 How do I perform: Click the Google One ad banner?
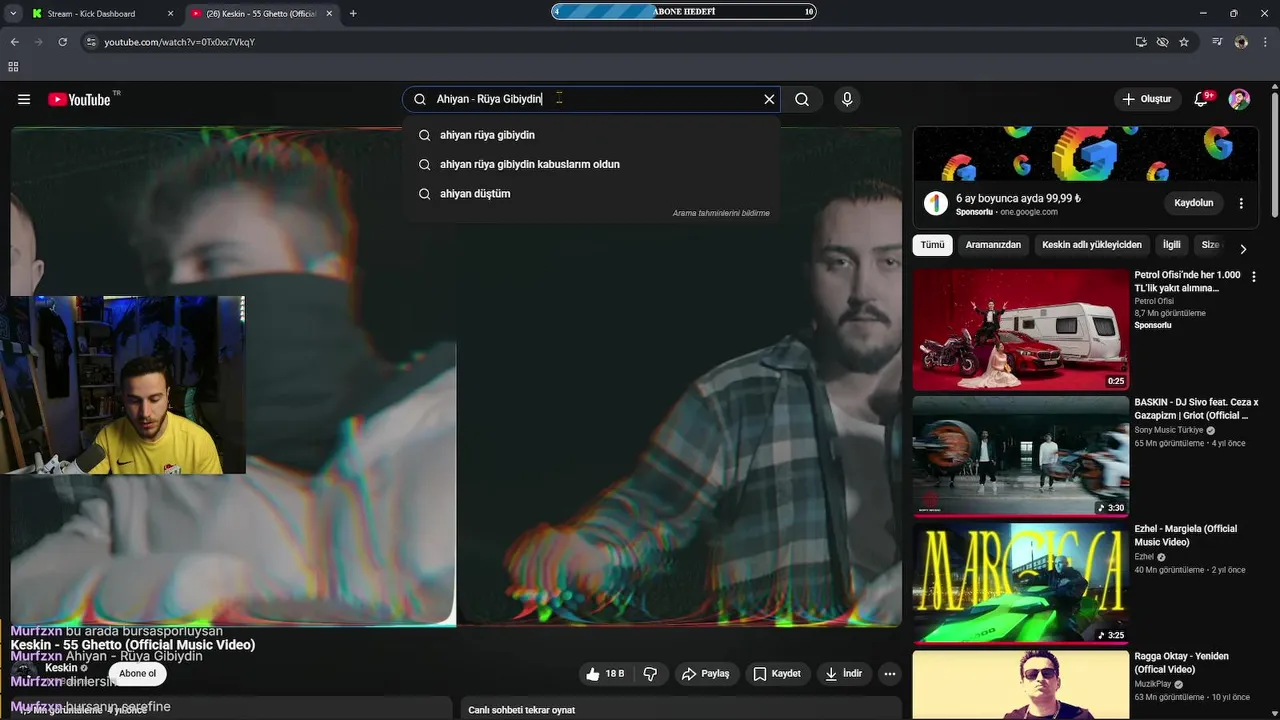tap(1085, 154)
